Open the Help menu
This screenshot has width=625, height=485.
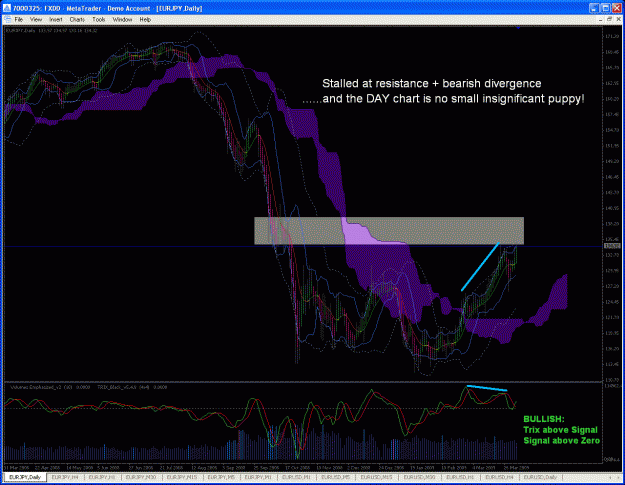point(145,19)
